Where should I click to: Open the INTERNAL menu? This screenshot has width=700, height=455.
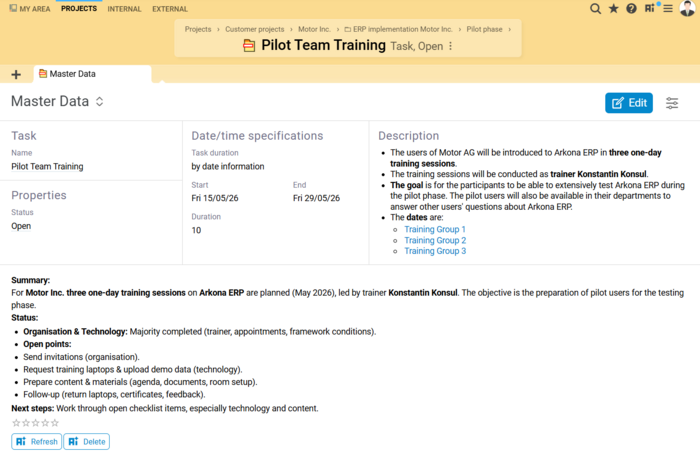click(x=124, y=9)
